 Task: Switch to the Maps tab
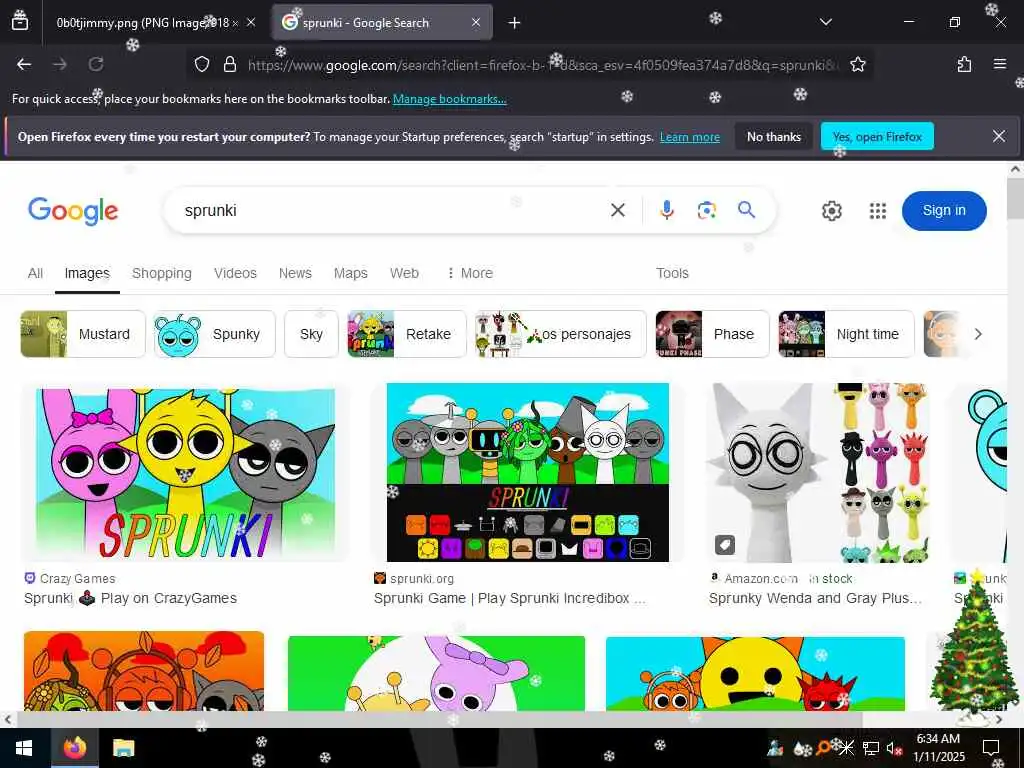coord(351,273)
